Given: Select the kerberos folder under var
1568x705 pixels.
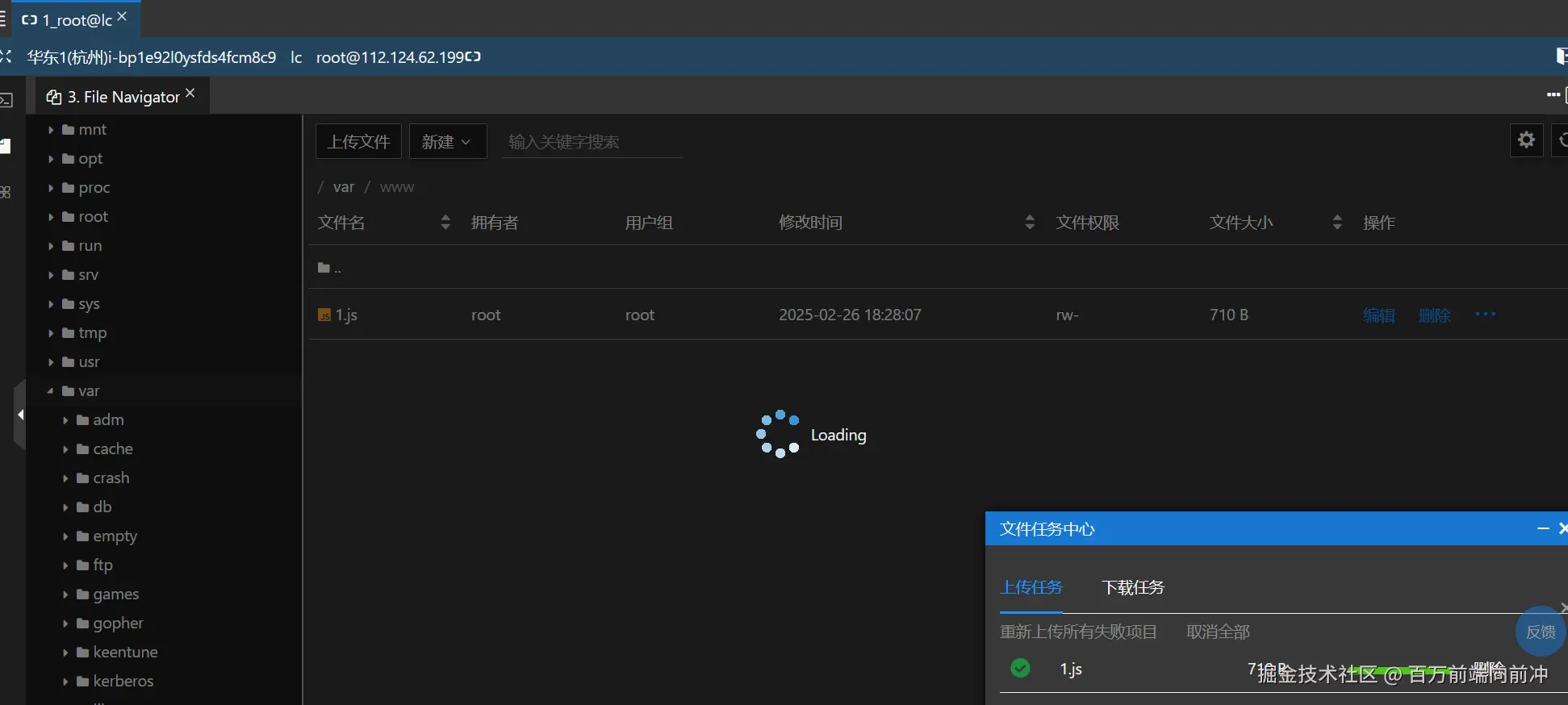Looking at the screenshot, I should (x=123, y=682).
